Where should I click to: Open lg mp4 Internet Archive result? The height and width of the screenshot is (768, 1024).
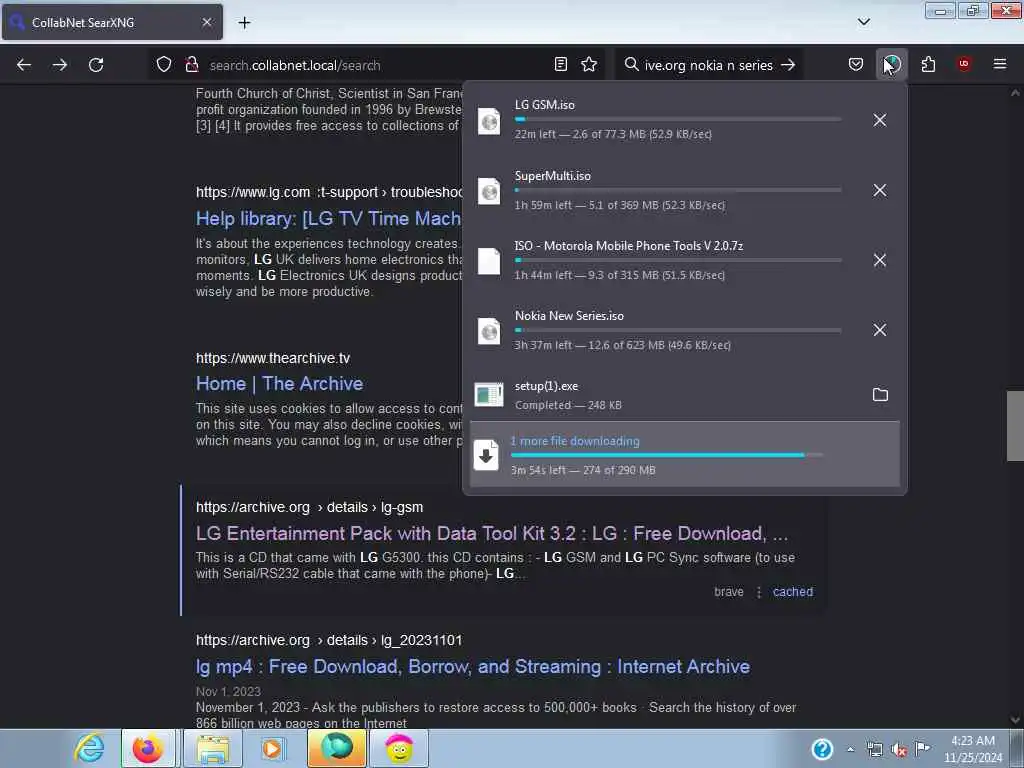click(473, 667)
